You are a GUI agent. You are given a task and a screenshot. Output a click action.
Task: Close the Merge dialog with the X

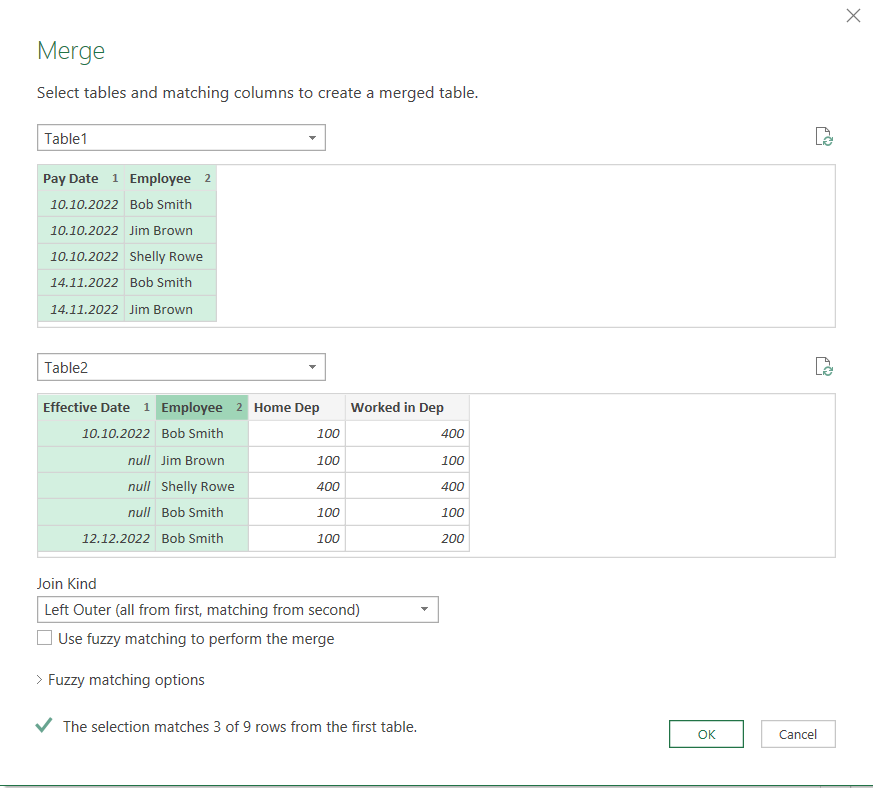point(853,15)
